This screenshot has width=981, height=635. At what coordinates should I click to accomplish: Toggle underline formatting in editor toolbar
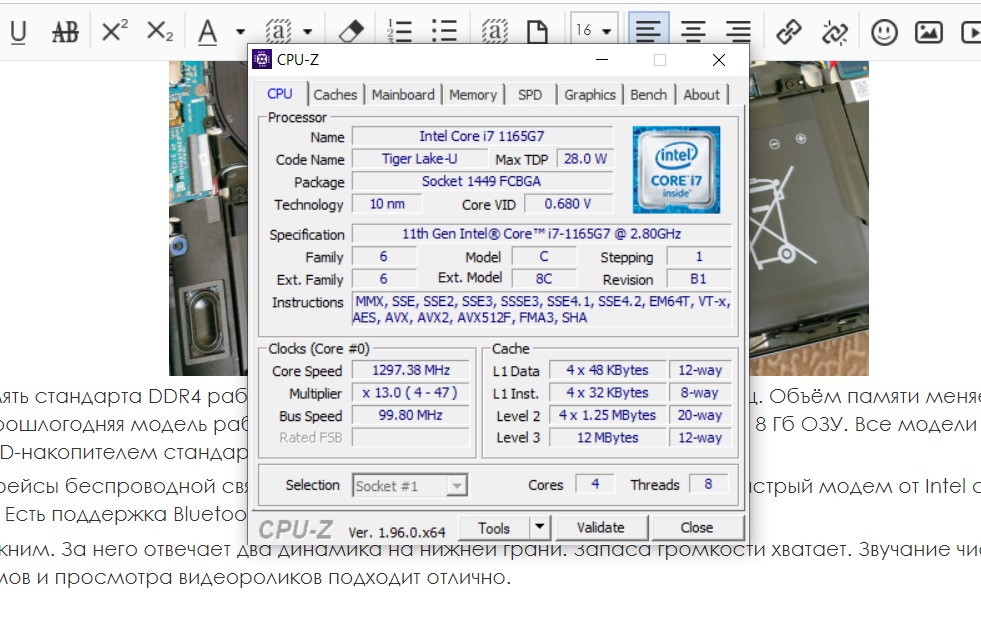pyautogui.click(x=18, y=31)
